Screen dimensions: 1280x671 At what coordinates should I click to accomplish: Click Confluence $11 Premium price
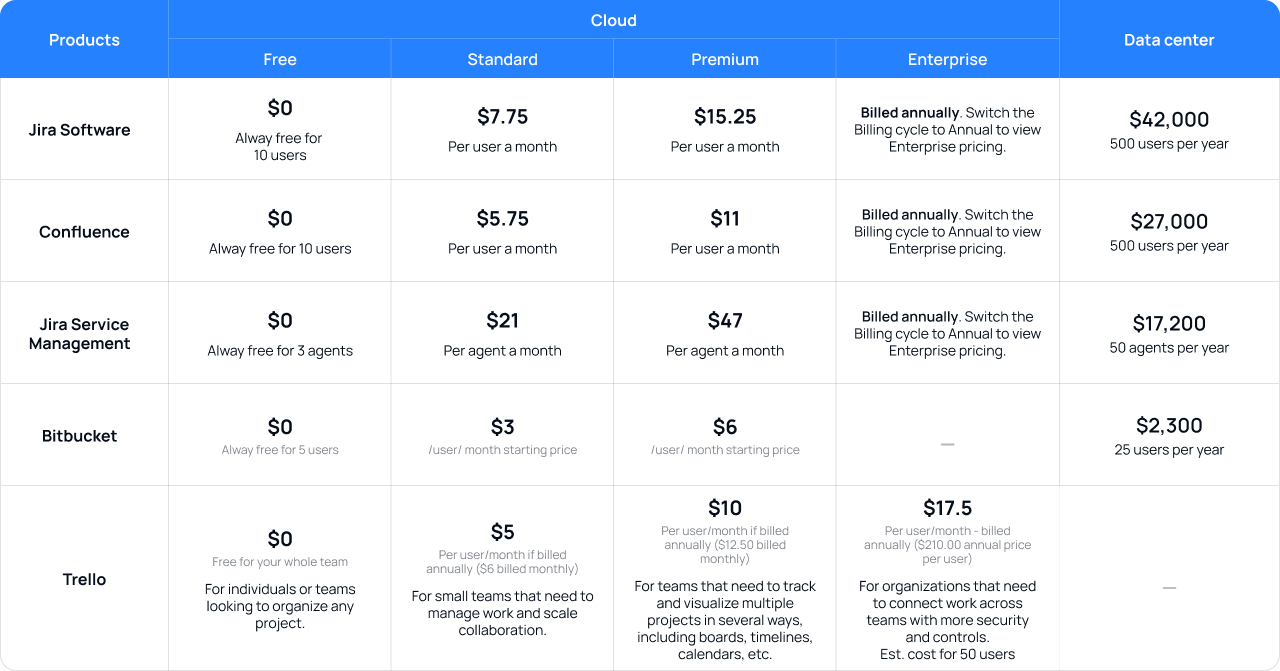[x=725, y=219]
